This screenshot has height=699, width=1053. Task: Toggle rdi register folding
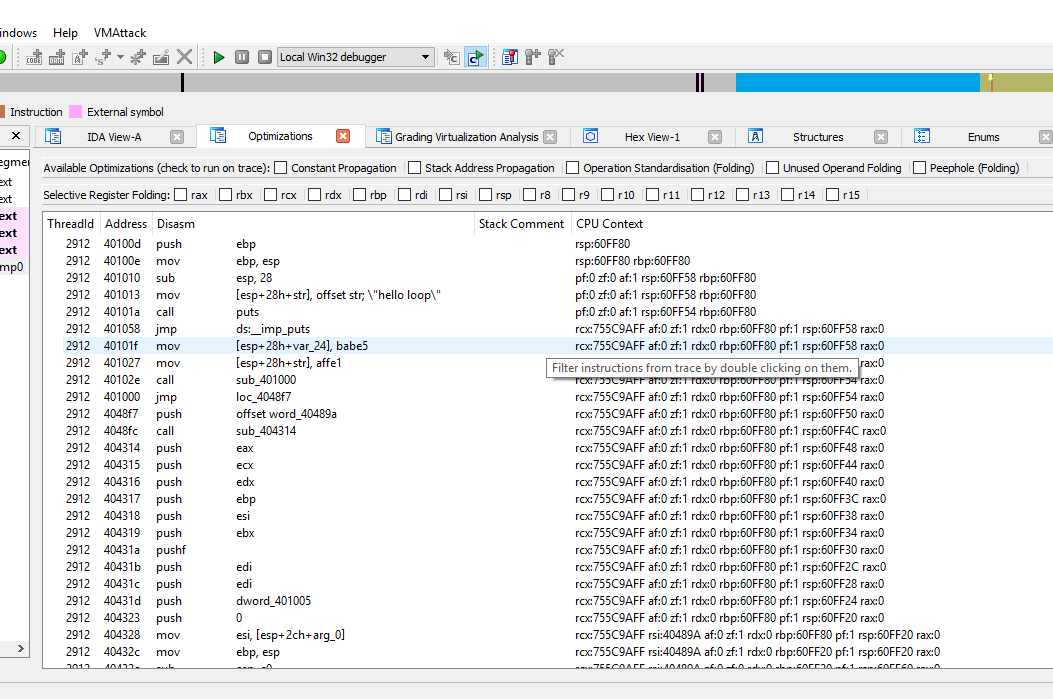[x=404, y=195]
